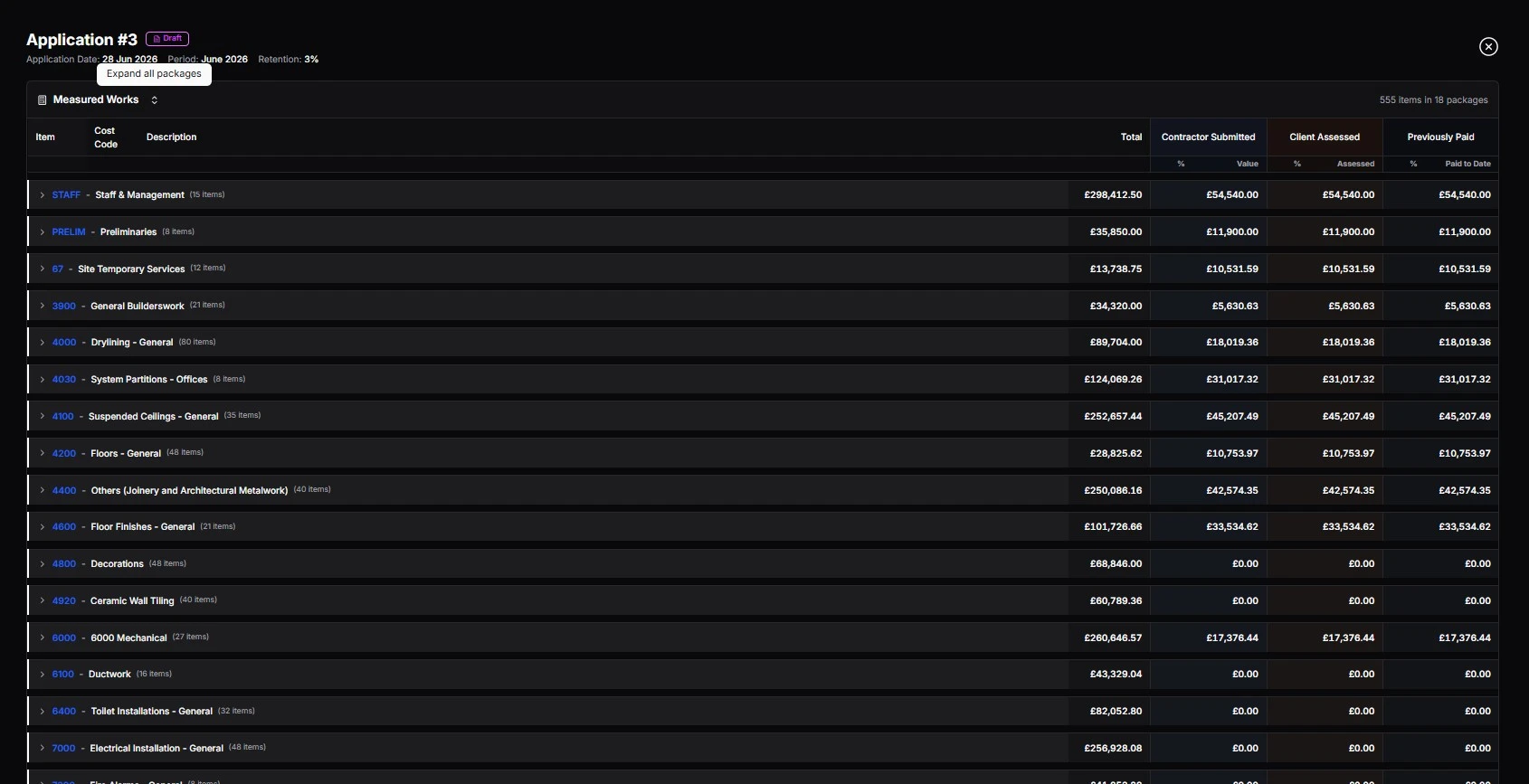Expand the Ceramic Wall Tiling chevron
The height and width of the screenshot is (784, 1529).
click(42, 600)
